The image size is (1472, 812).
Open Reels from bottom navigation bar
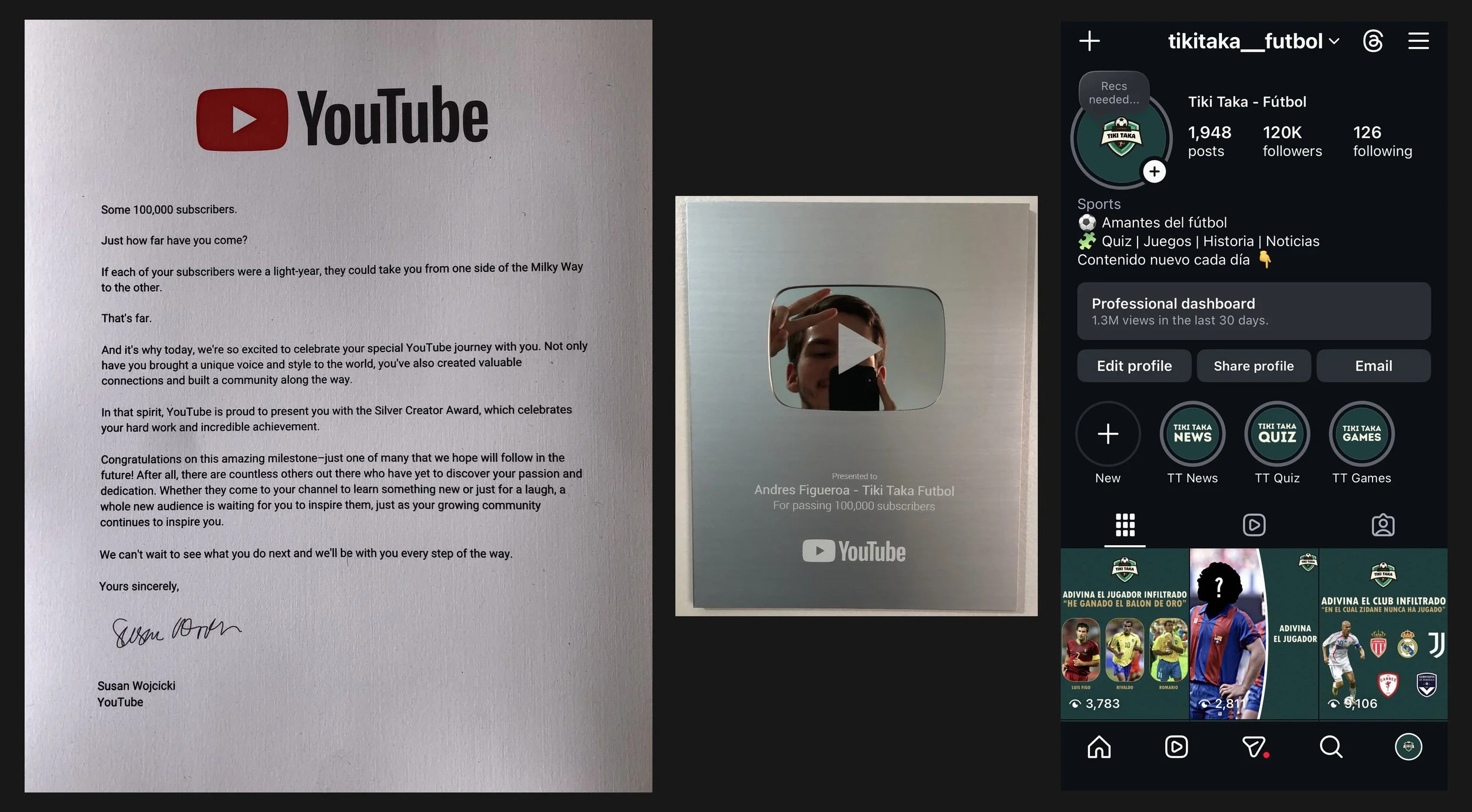coord(1176,747)
